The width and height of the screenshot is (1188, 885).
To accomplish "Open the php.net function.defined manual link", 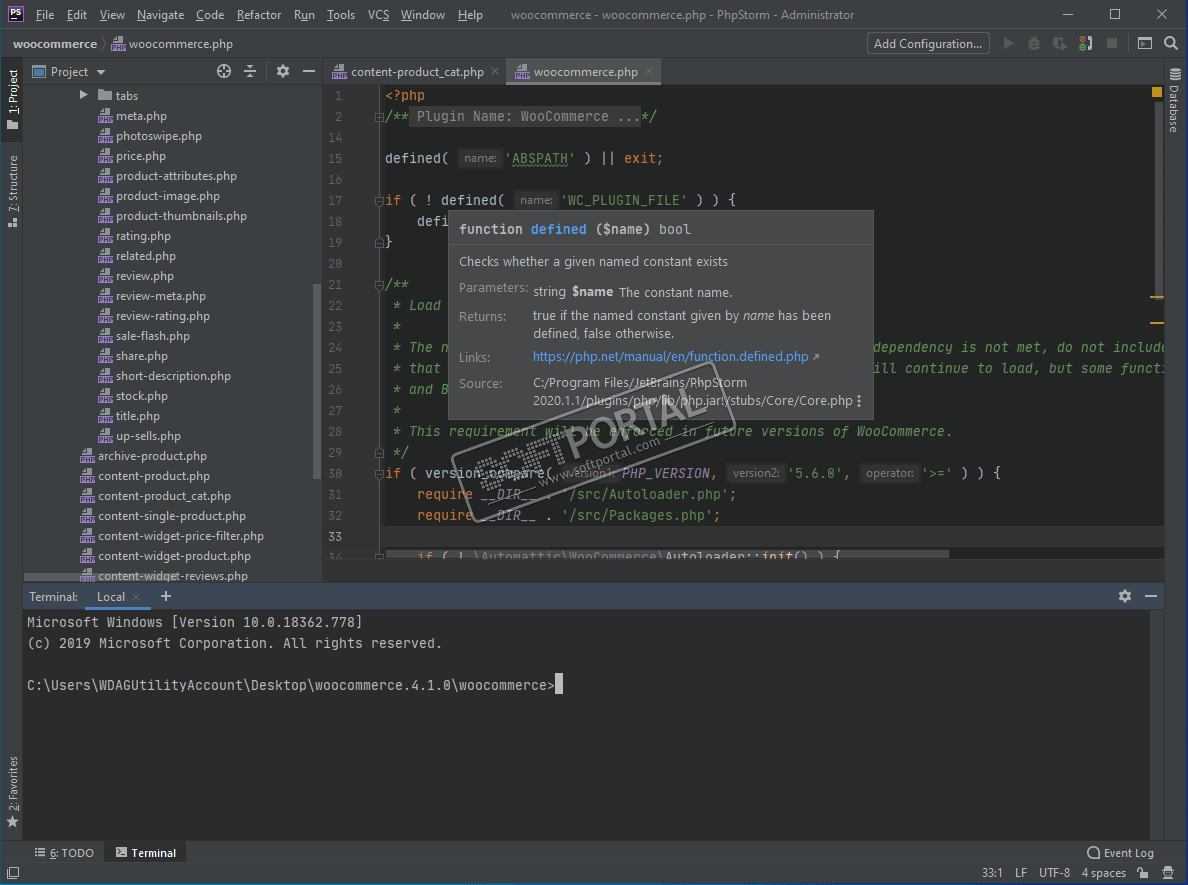I will pos(670,357).
